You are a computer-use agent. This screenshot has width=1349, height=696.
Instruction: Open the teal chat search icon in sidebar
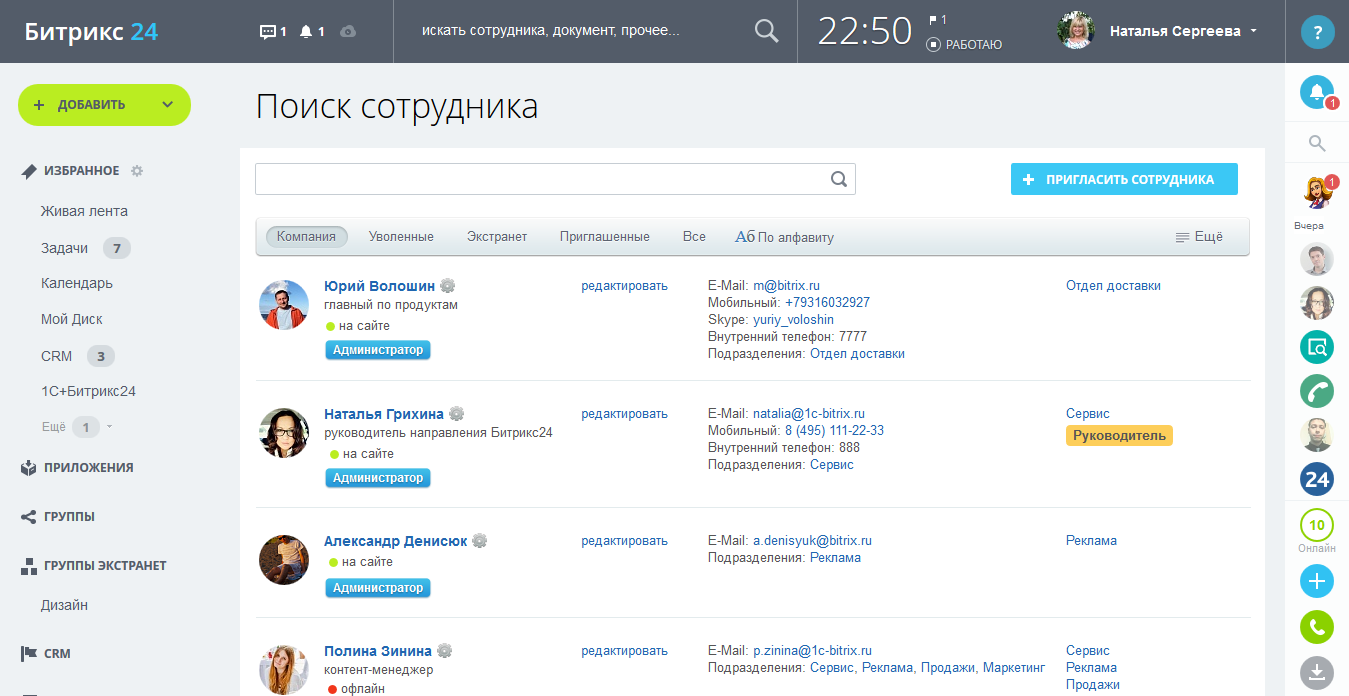click(1317, 347)
